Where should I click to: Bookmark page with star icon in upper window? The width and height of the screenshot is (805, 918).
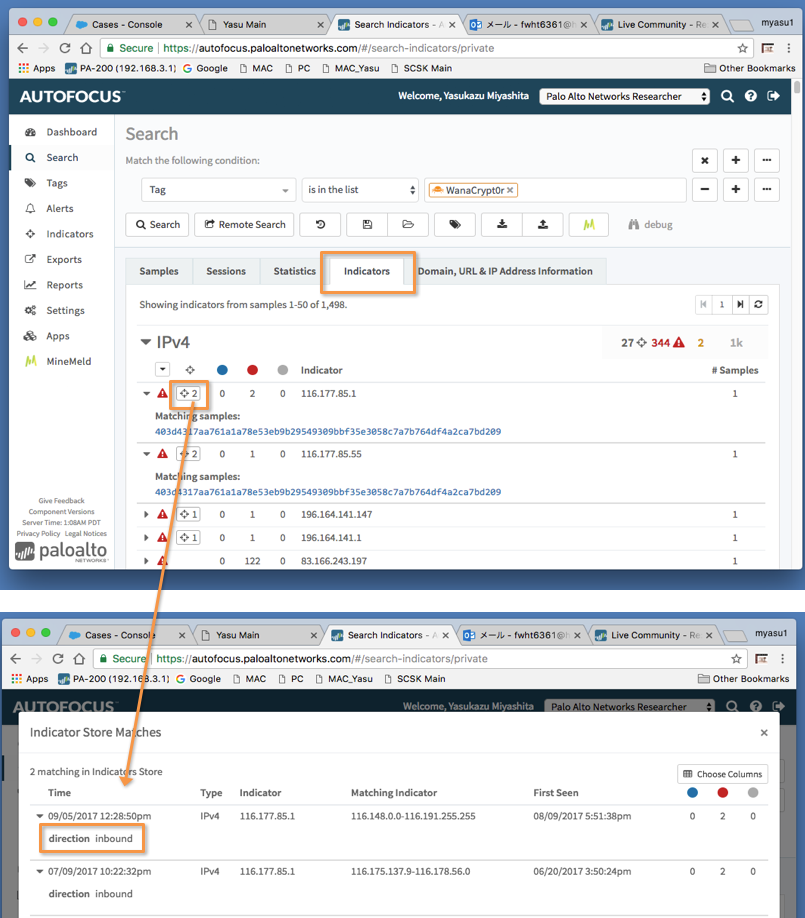pos(742,48)
